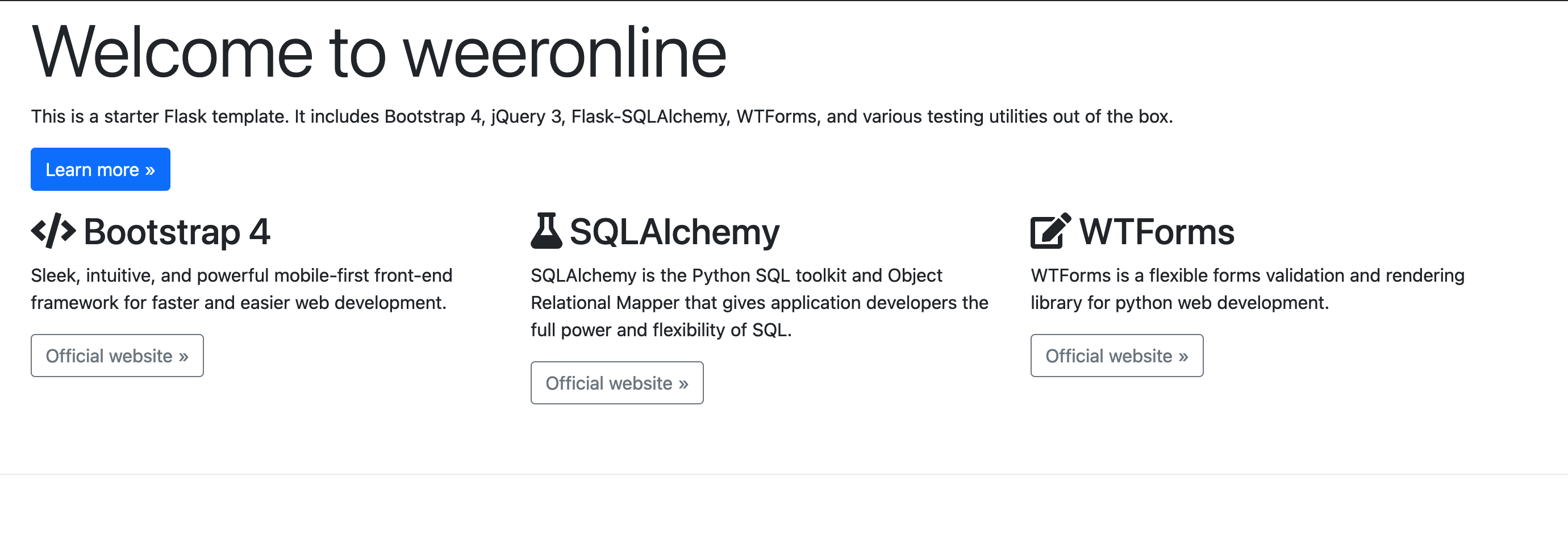
Task: Click "starter Flask template" in the intro text
Action: 196,116
